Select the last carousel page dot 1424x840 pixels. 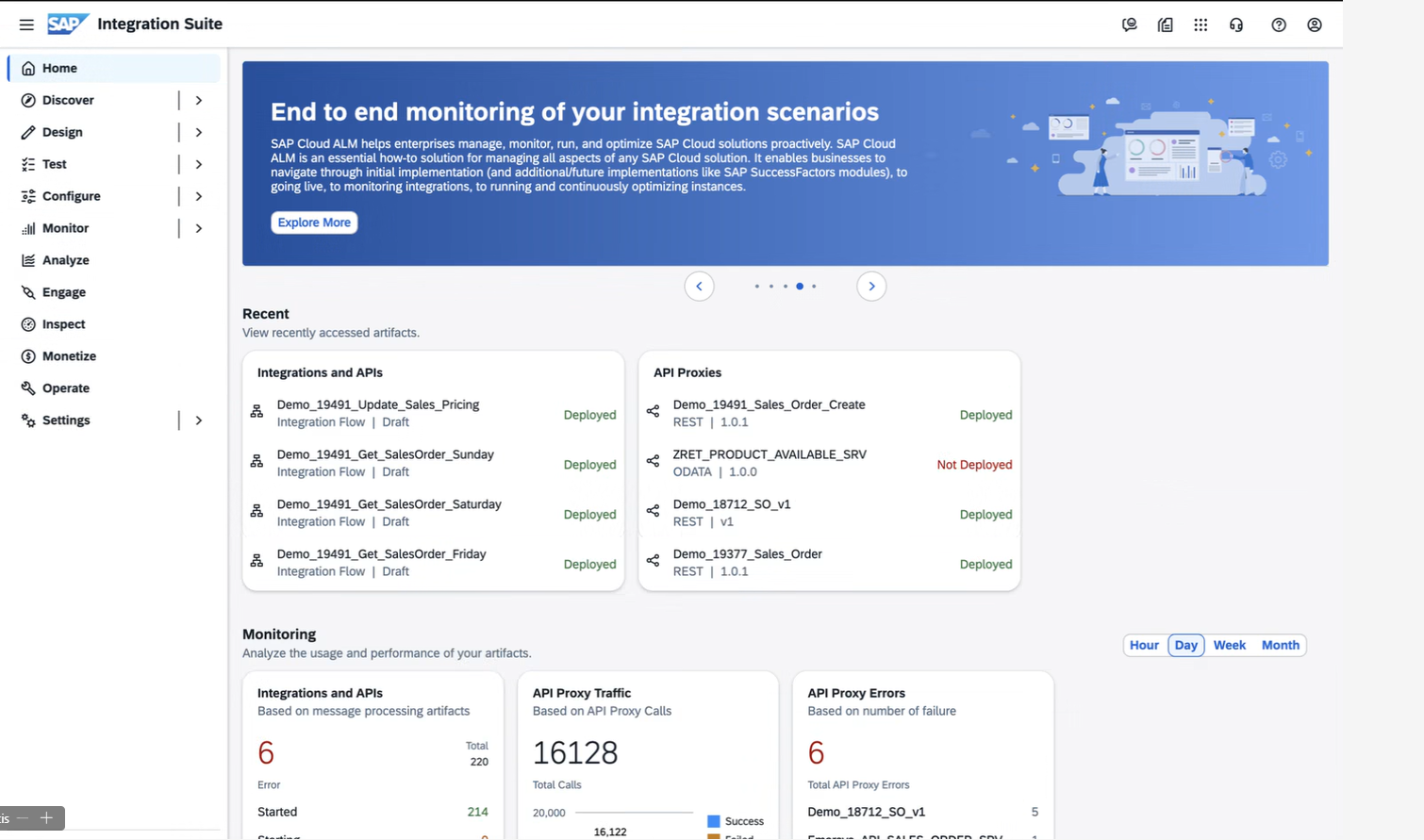pos(814,286)
